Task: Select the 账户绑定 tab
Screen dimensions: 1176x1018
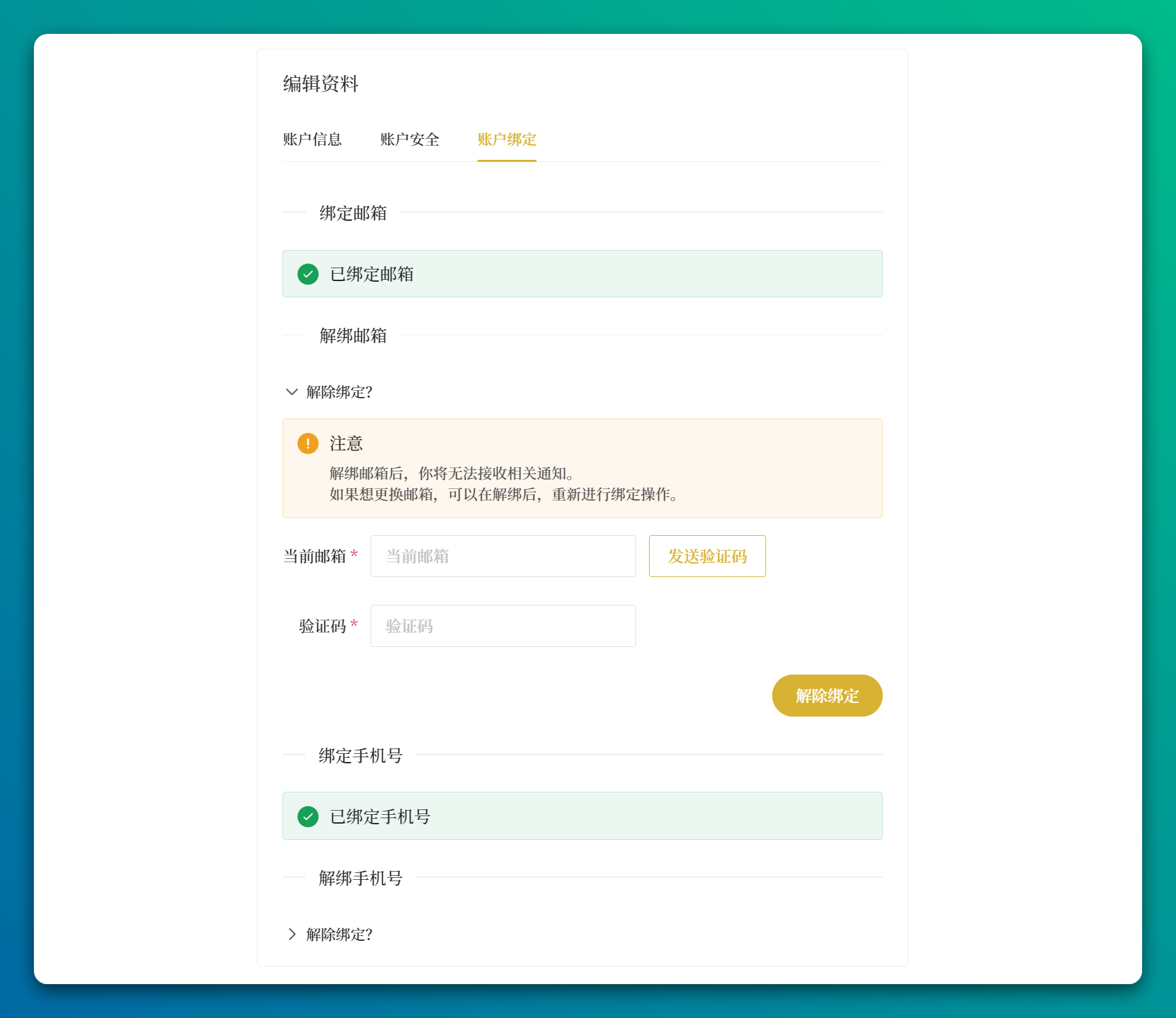Action: pyautogui.click(x=507, y=140)
